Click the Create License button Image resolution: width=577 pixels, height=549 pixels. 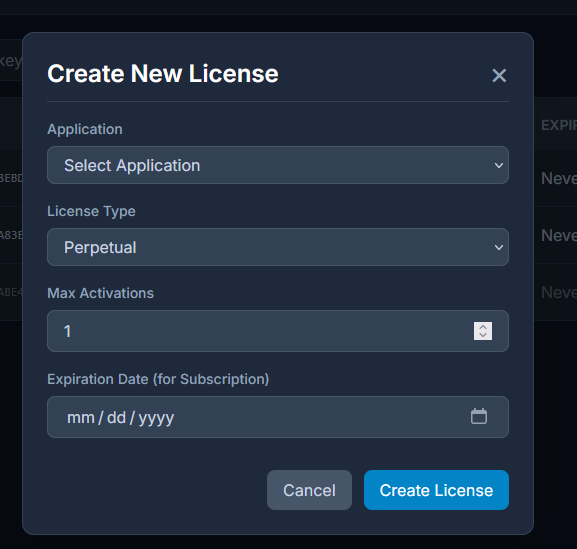[436, 490]
